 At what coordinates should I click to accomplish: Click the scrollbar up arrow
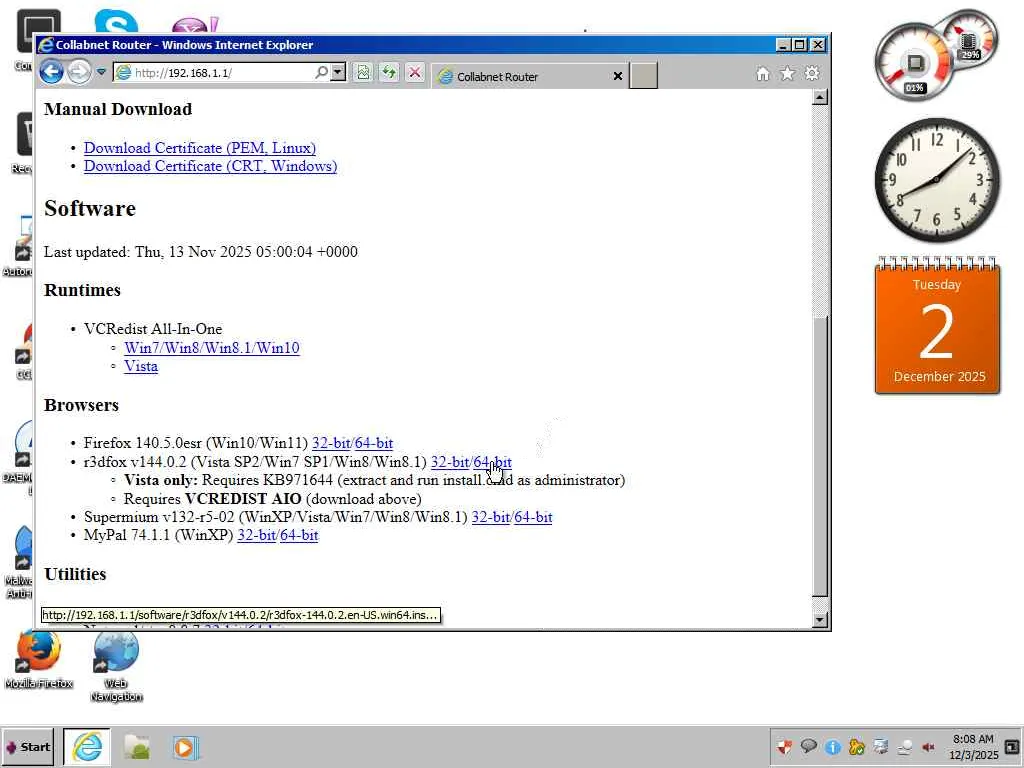click(820, 97)
